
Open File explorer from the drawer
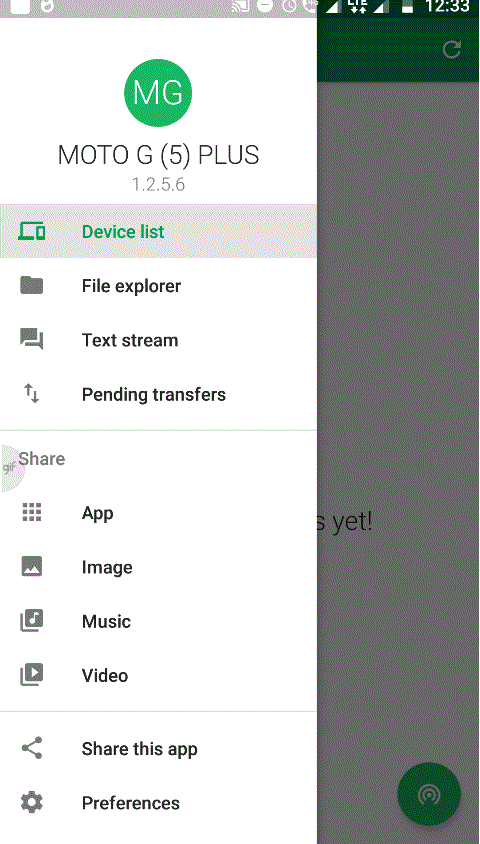coord(158,286)
